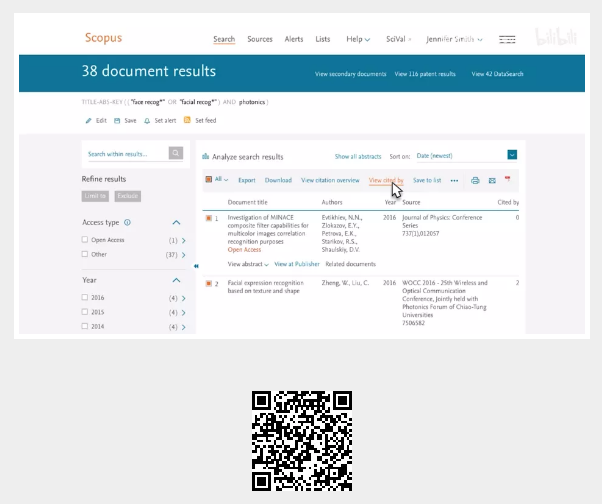Focus the Search within results field
This screenshot has width=602, height=504.
127,154
